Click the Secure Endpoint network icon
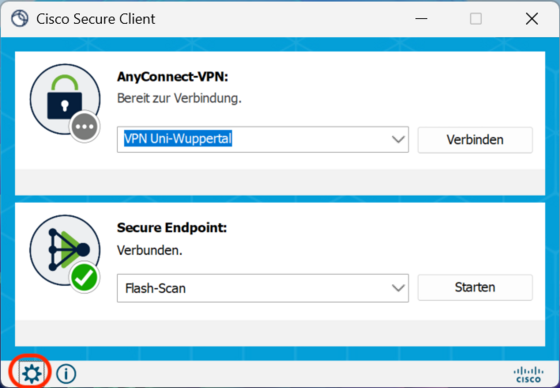Image resolution: width=560 pixels, height=388 pixels. pyautogui.click(x=65, y=250)
